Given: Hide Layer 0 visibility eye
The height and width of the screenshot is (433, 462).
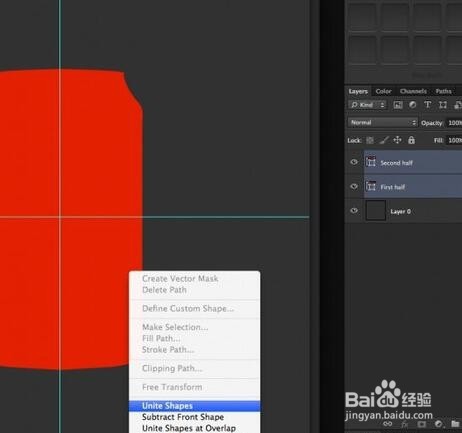Looking at the screenshot, I should point(354,211).
